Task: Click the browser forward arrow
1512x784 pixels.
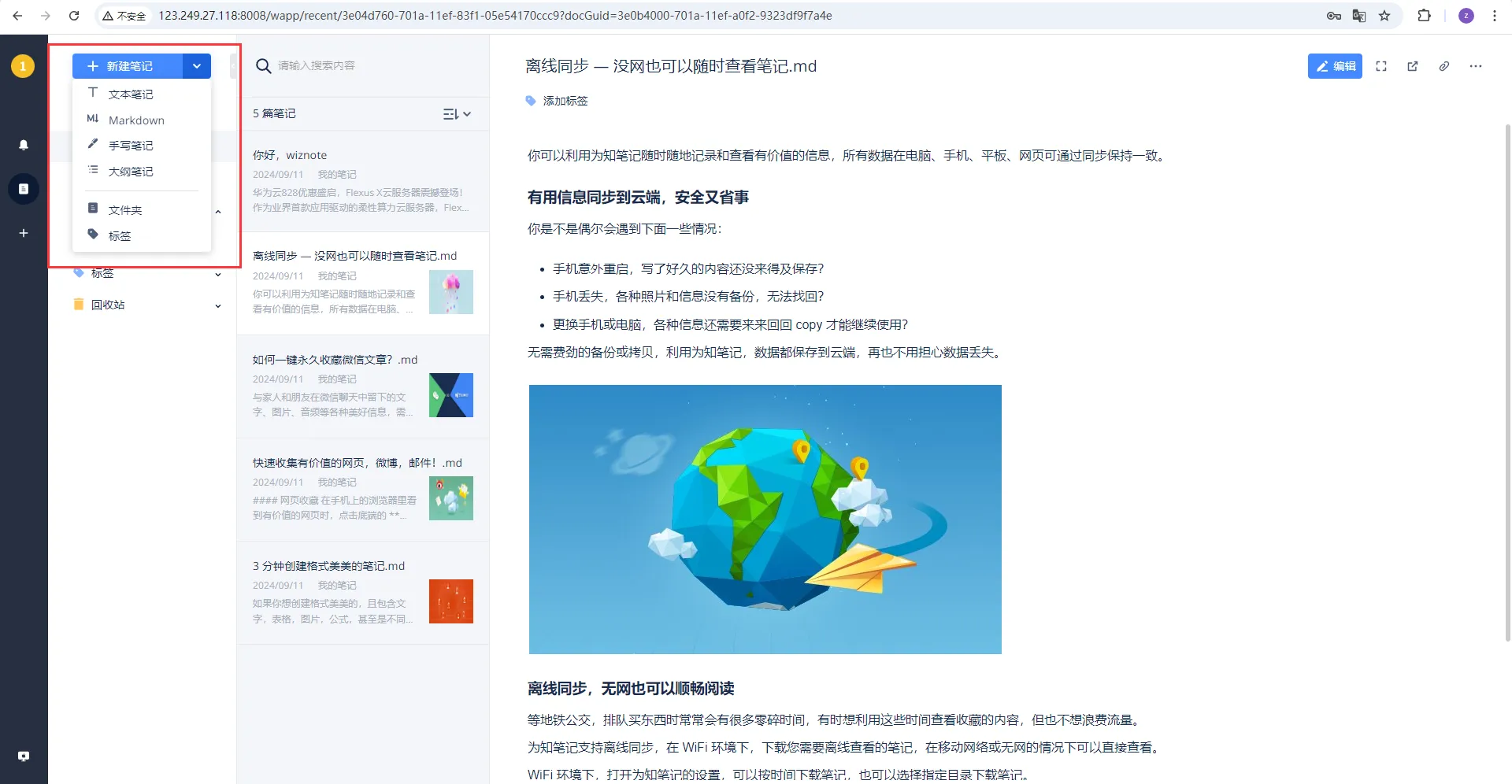Action: [46, 16]
